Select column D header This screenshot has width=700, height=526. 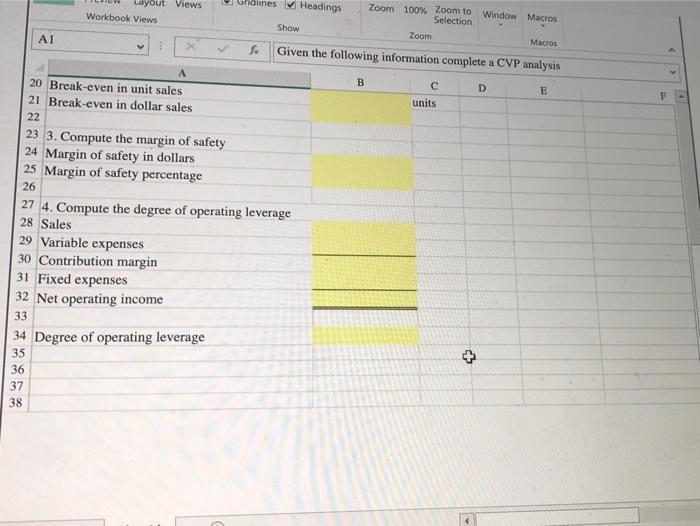482,88
